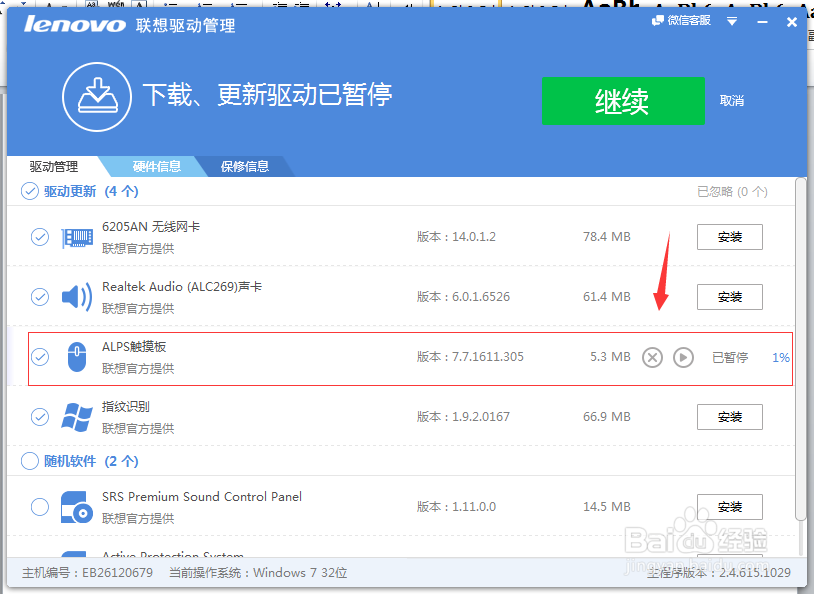
Task: Toggle the 驱动更新 select-all checkbox
Action: click(x=30, y=191)
